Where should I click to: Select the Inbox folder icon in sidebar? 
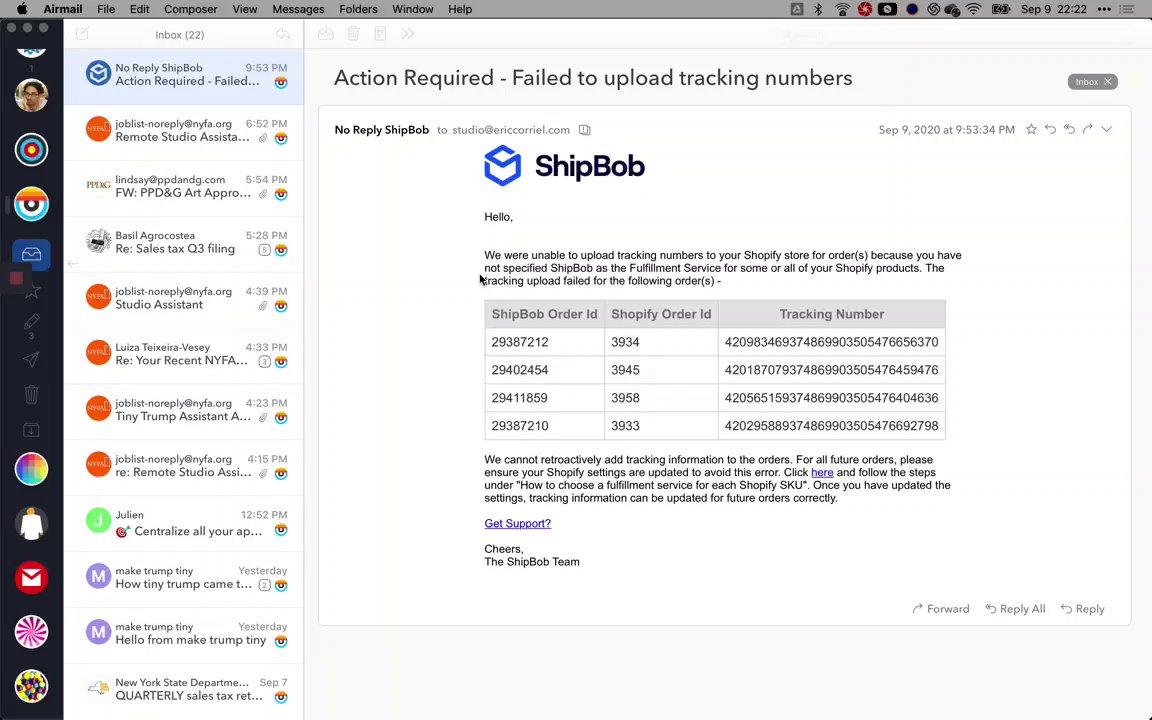32,254
